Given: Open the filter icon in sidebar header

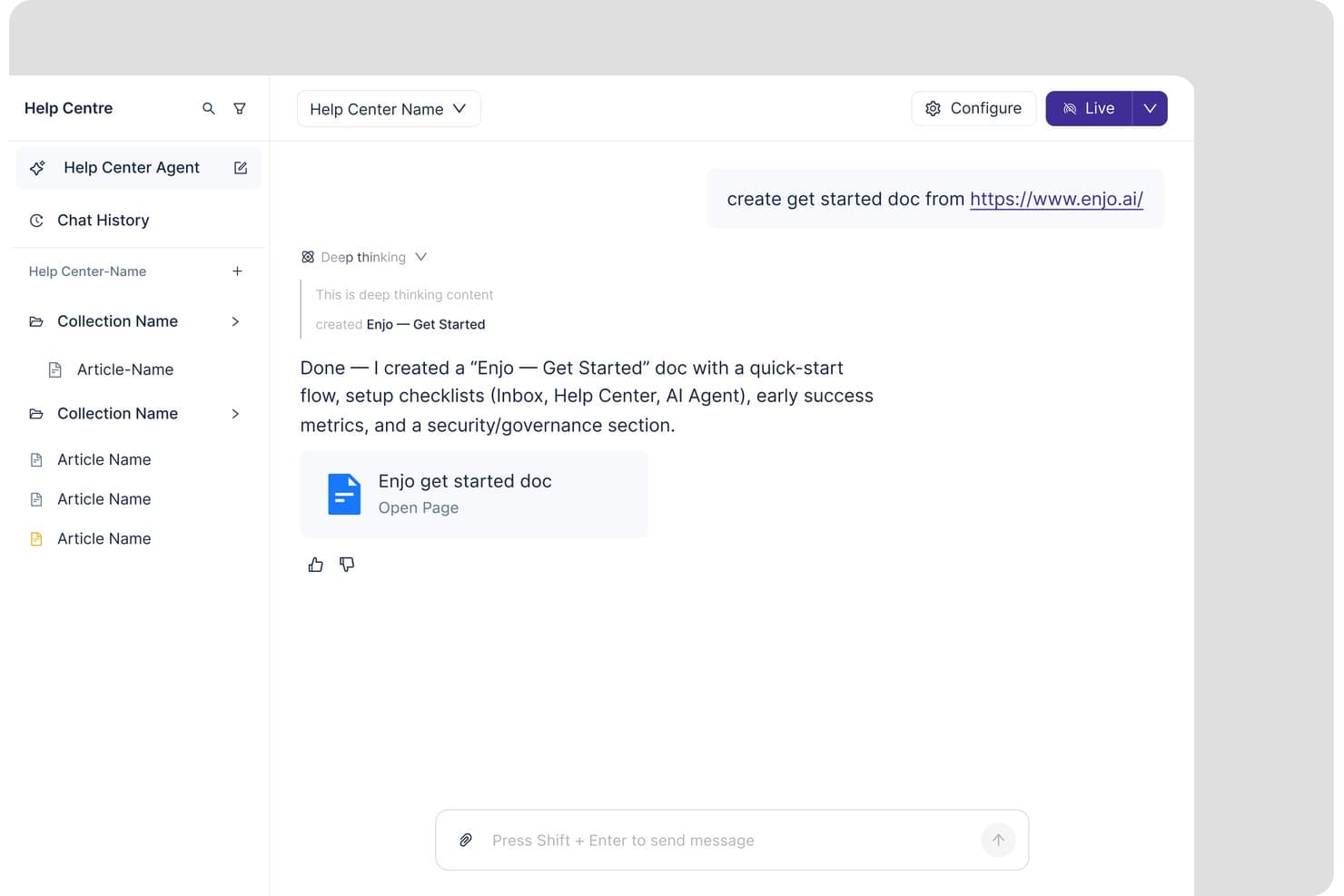Looking at the screenshot, I should click(240, 109).
